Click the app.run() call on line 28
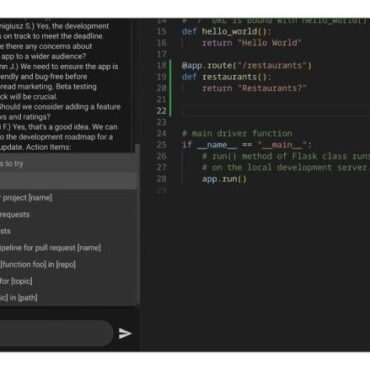Image resolution: width=370 pixels, height=370 pixels. point(224,179)
